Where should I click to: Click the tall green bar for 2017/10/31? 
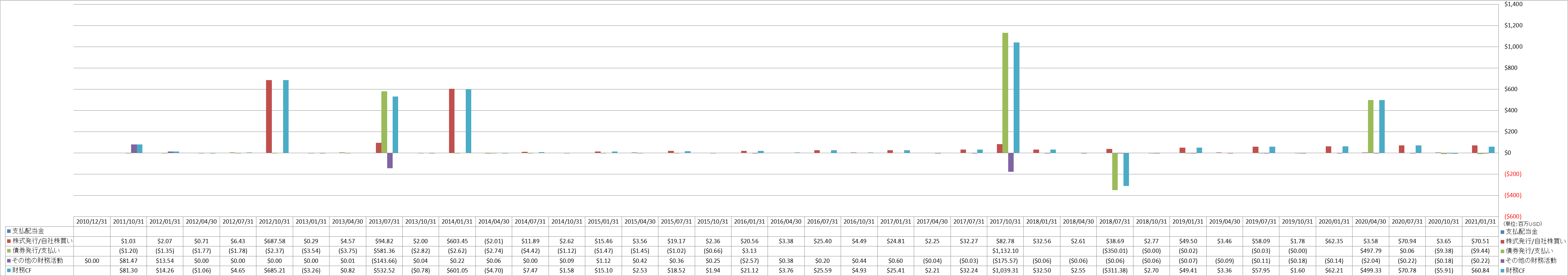click(x=1006, y=92)
